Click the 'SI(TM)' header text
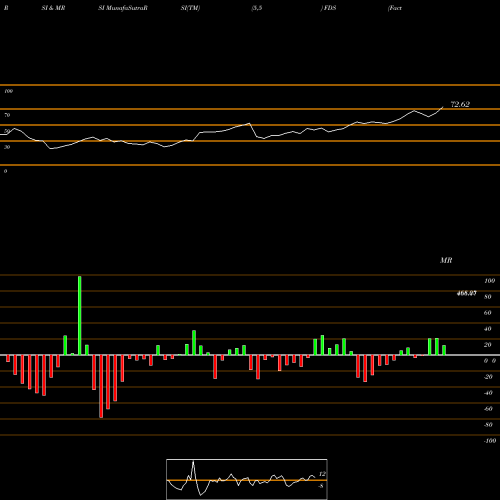This screenshot has width=500, height=500. tap(190, 8)
